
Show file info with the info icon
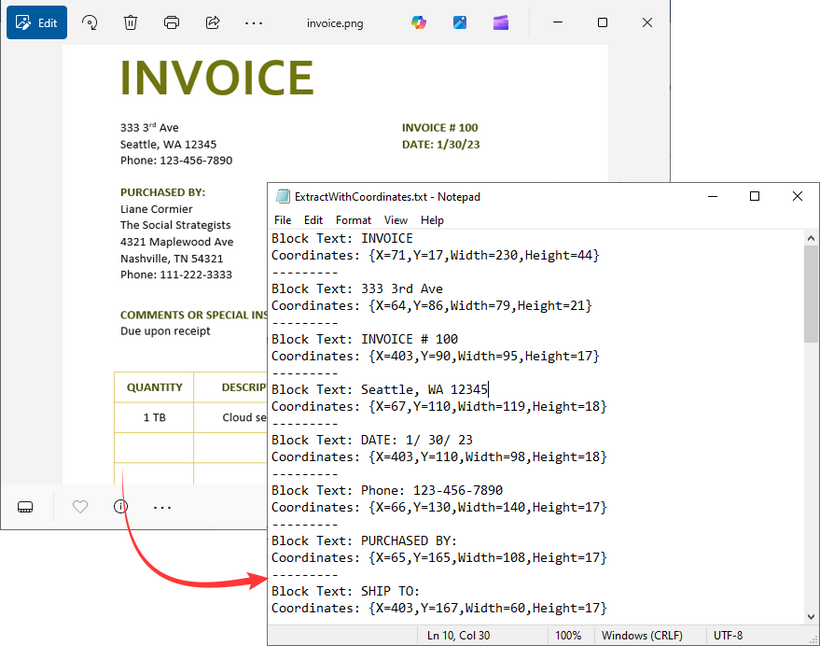[x=121, y=507]
